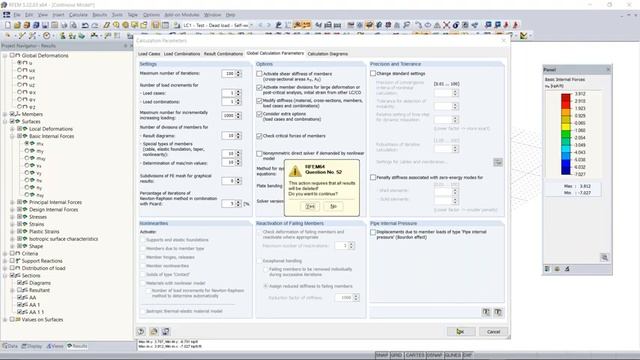This screenshot has width=640, height=360.
Task: Collapse the Global Deformations tree node
Action: [5, 56]
